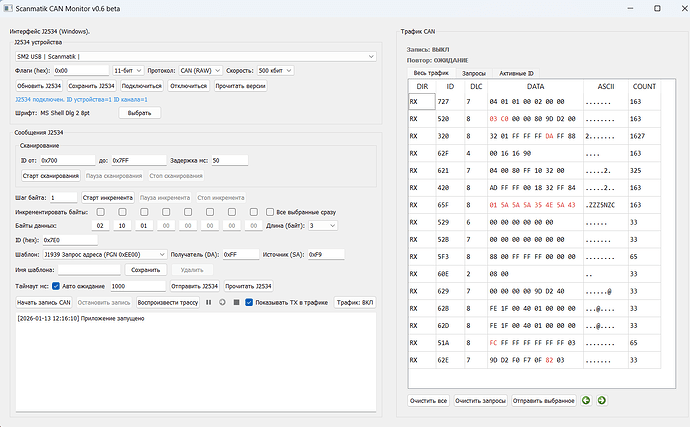Switch to the 'Запросы' tab
This screenshot has width=690, height=427.
point(473,73)
